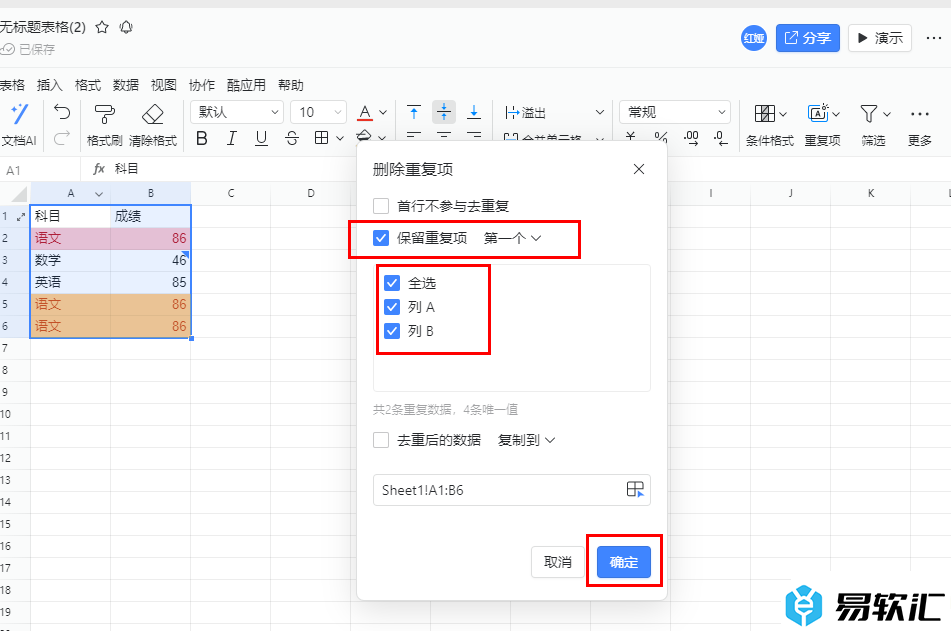Redo the last undone action
Screen dimensions: 951x631
pyautogui.click(x=62, y=139)
